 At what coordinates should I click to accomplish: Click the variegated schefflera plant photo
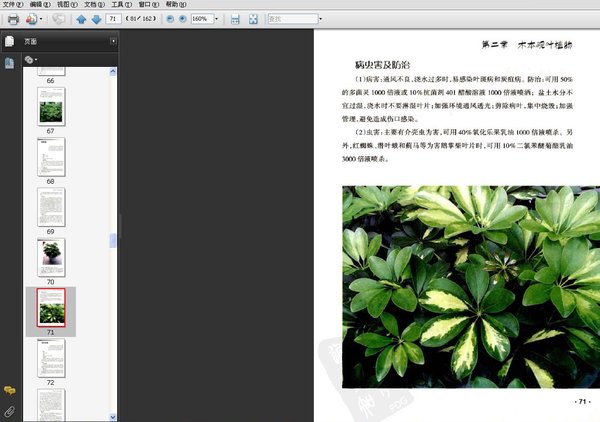(x=471, y=287)
